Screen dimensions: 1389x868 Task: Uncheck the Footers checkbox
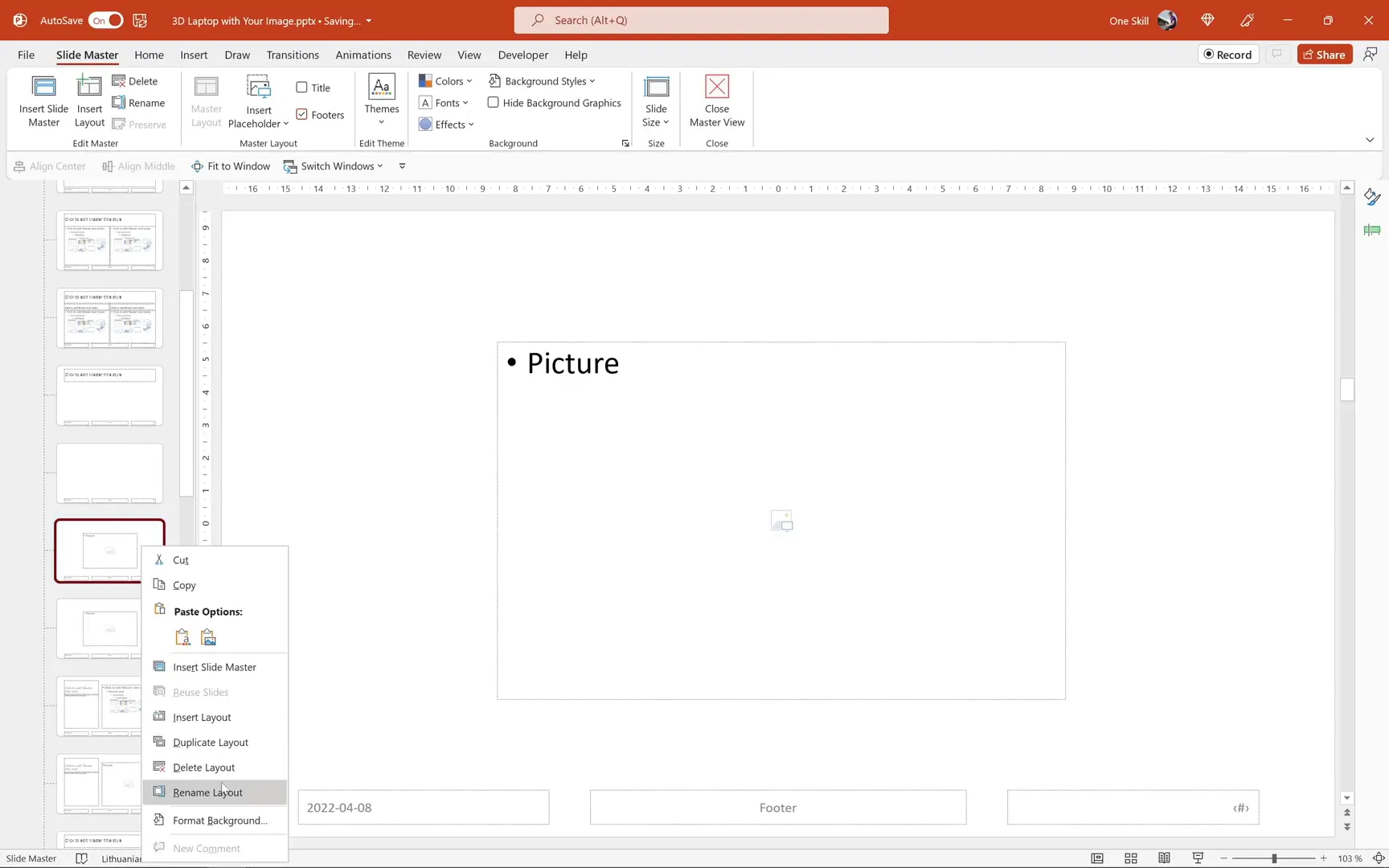coord(301,115)
